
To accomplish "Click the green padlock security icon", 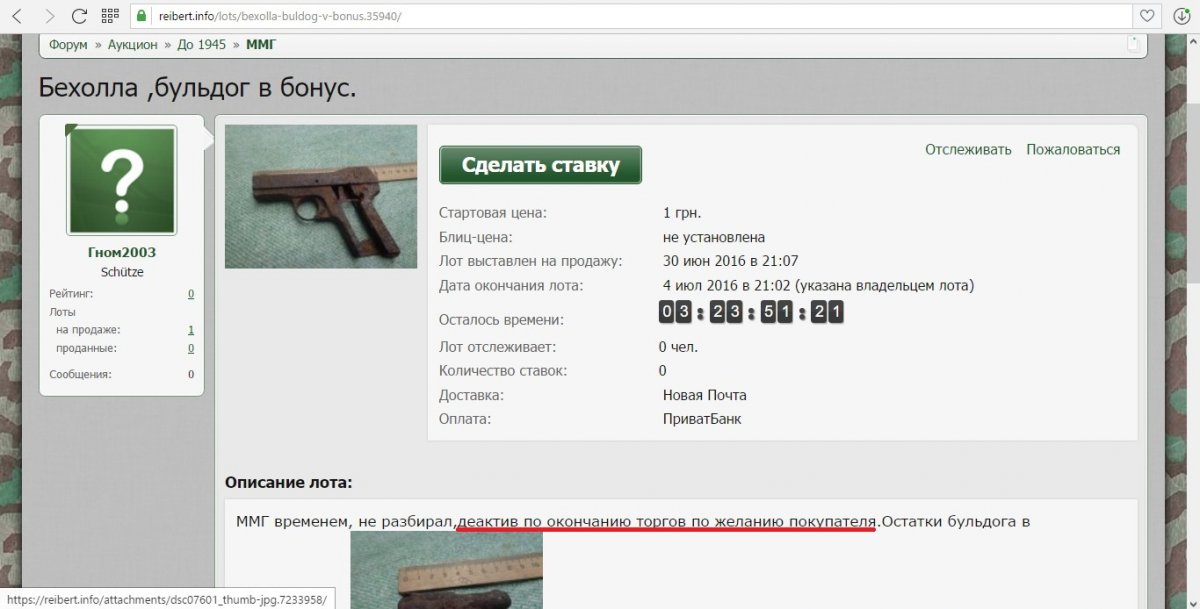I will (x=142, y=16).
